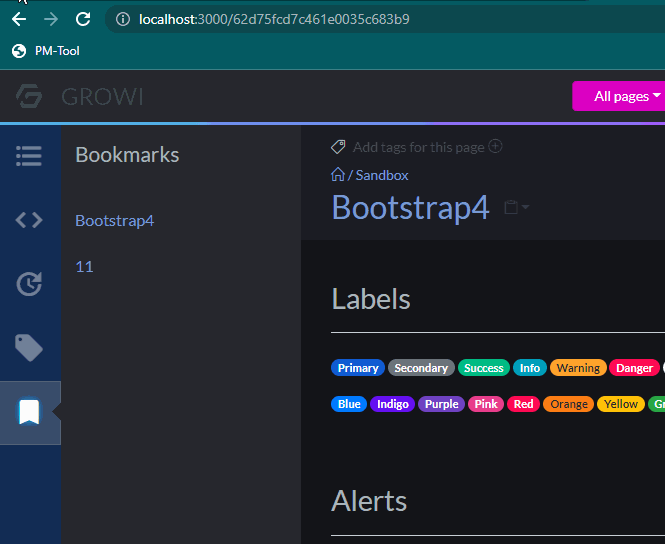The width and height of the screenshot is (665, 544).
Task: Click the Info badge
Action: pyautogui.click(x=530, y=368)
